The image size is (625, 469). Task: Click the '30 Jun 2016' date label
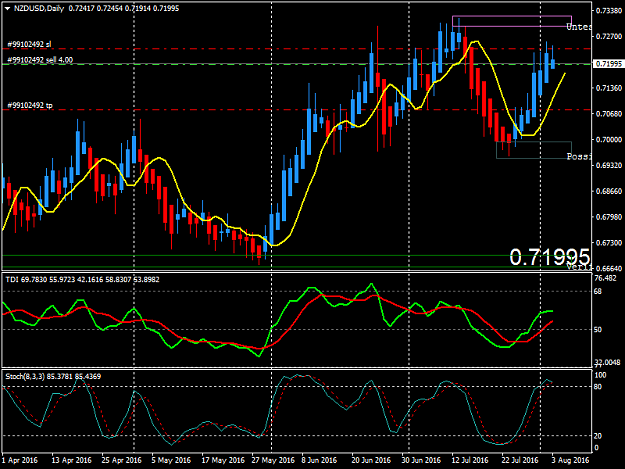coord(421,460)
